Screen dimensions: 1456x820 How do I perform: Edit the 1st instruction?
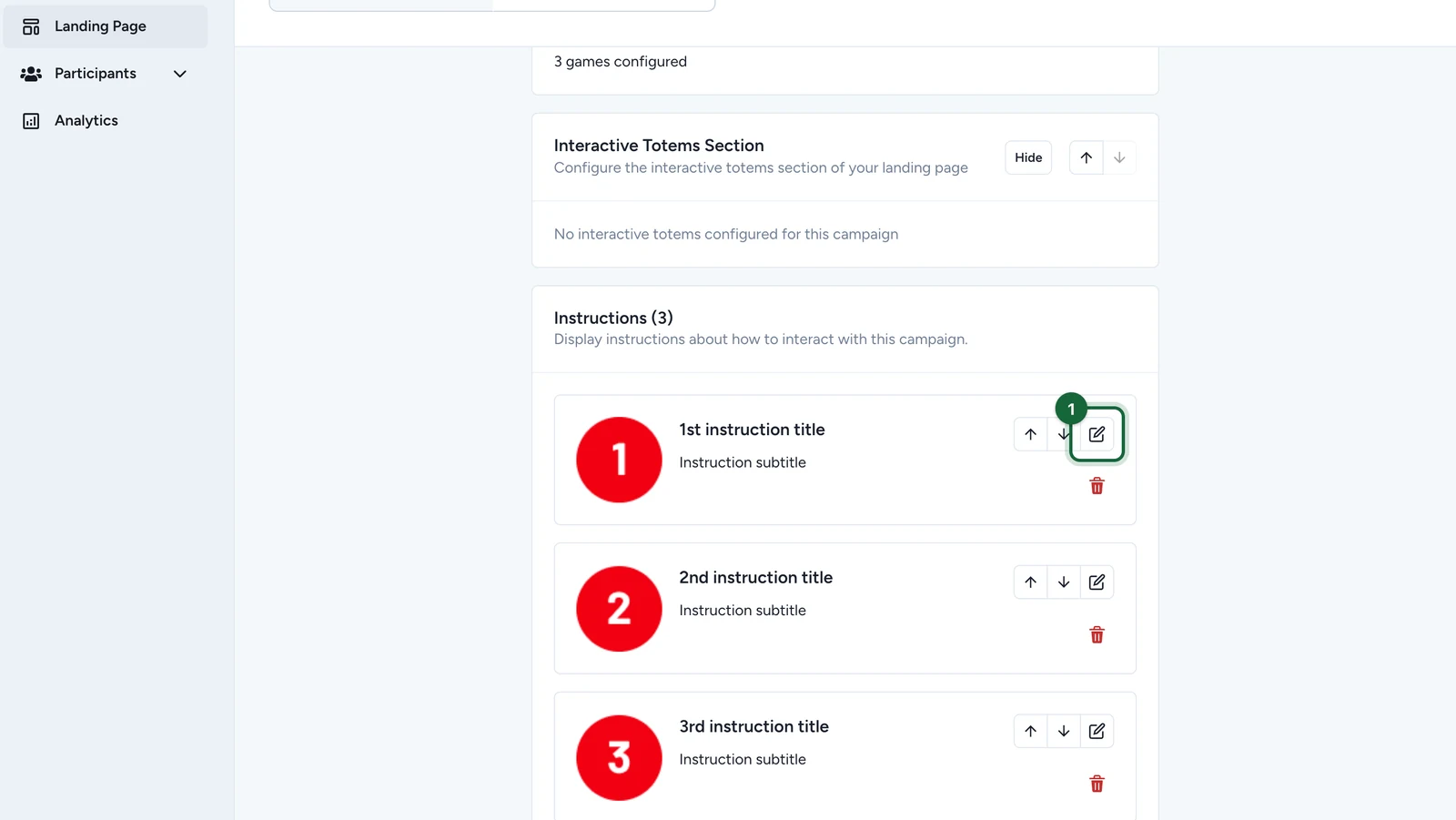1097,434
